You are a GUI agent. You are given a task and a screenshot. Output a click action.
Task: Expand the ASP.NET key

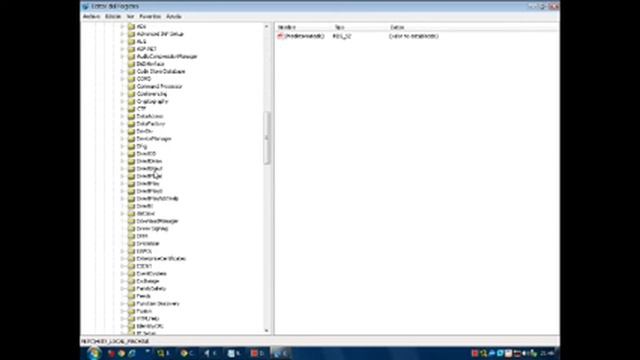point(122,49)
